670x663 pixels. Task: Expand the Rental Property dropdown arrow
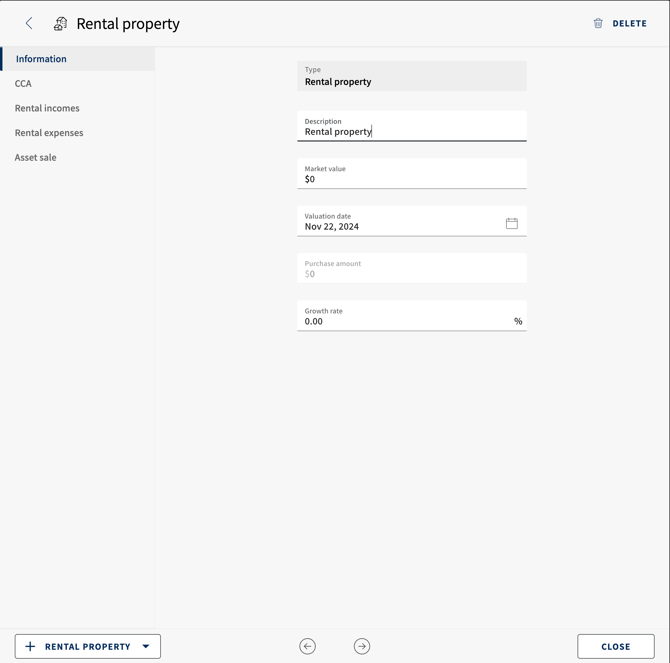pyautogui.click(x=146, y=646)
